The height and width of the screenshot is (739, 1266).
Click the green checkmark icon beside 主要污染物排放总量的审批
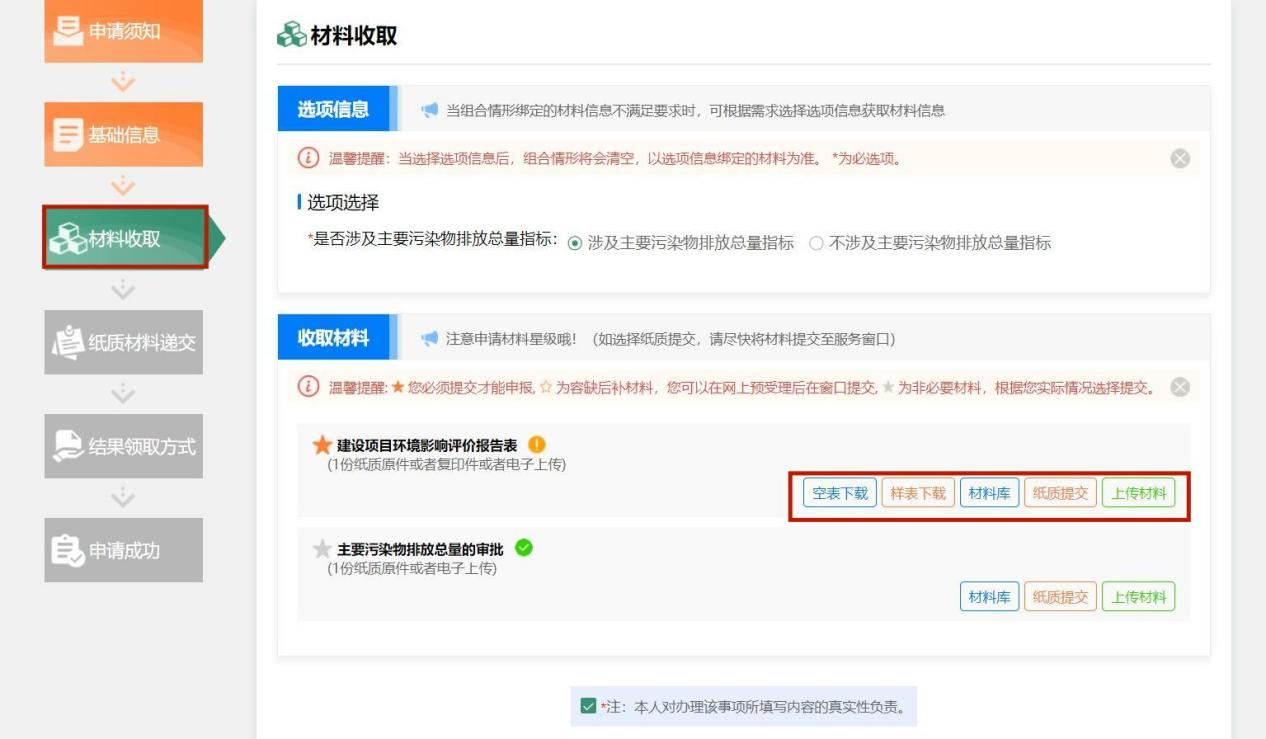point(523,548)
